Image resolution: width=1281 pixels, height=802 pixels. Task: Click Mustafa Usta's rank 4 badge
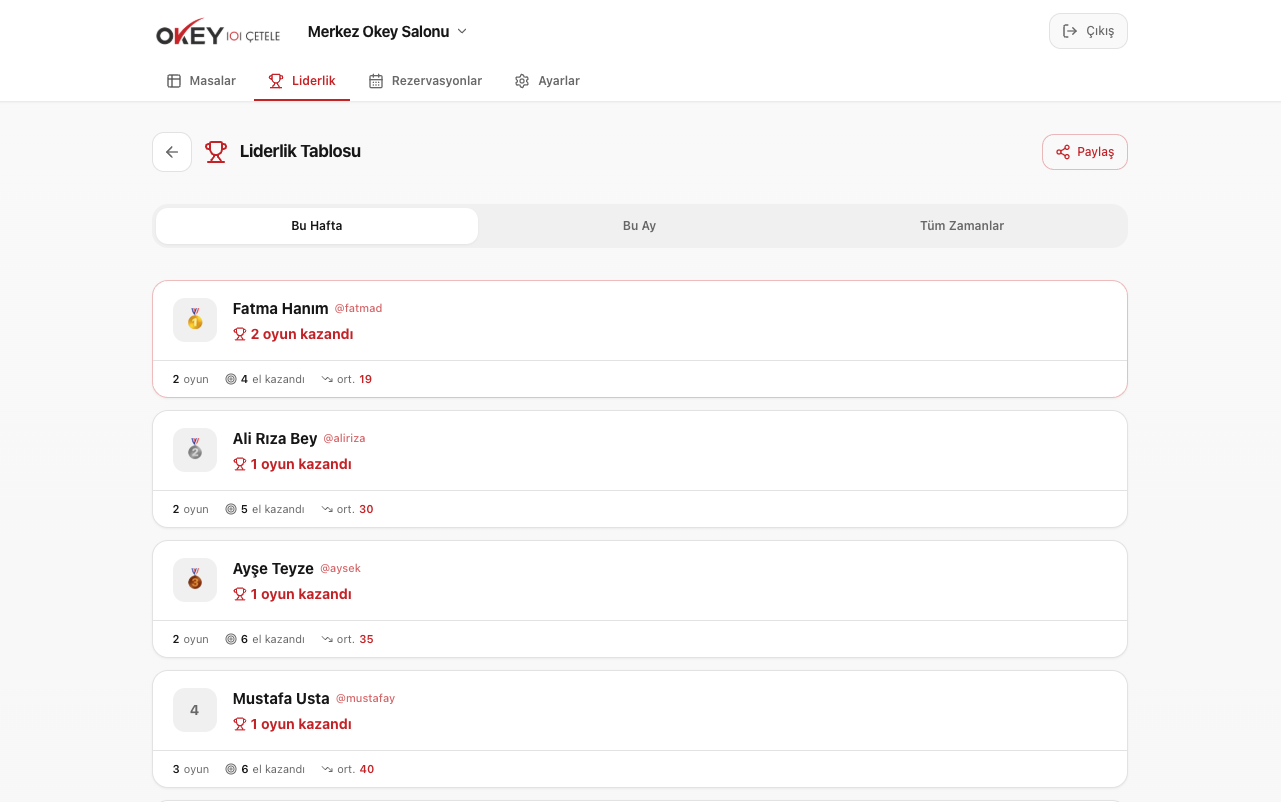pos(195,710)
